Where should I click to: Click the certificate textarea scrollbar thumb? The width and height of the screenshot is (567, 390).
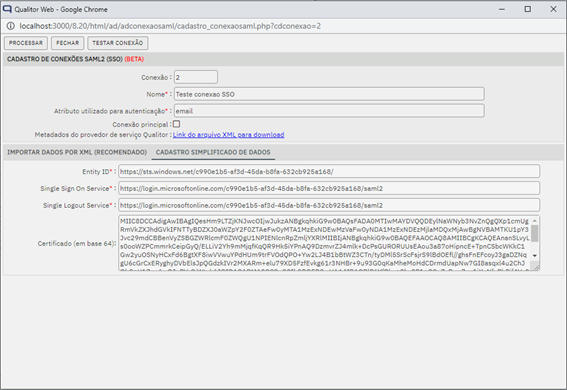pyautogui.click(x=535, y=233)
